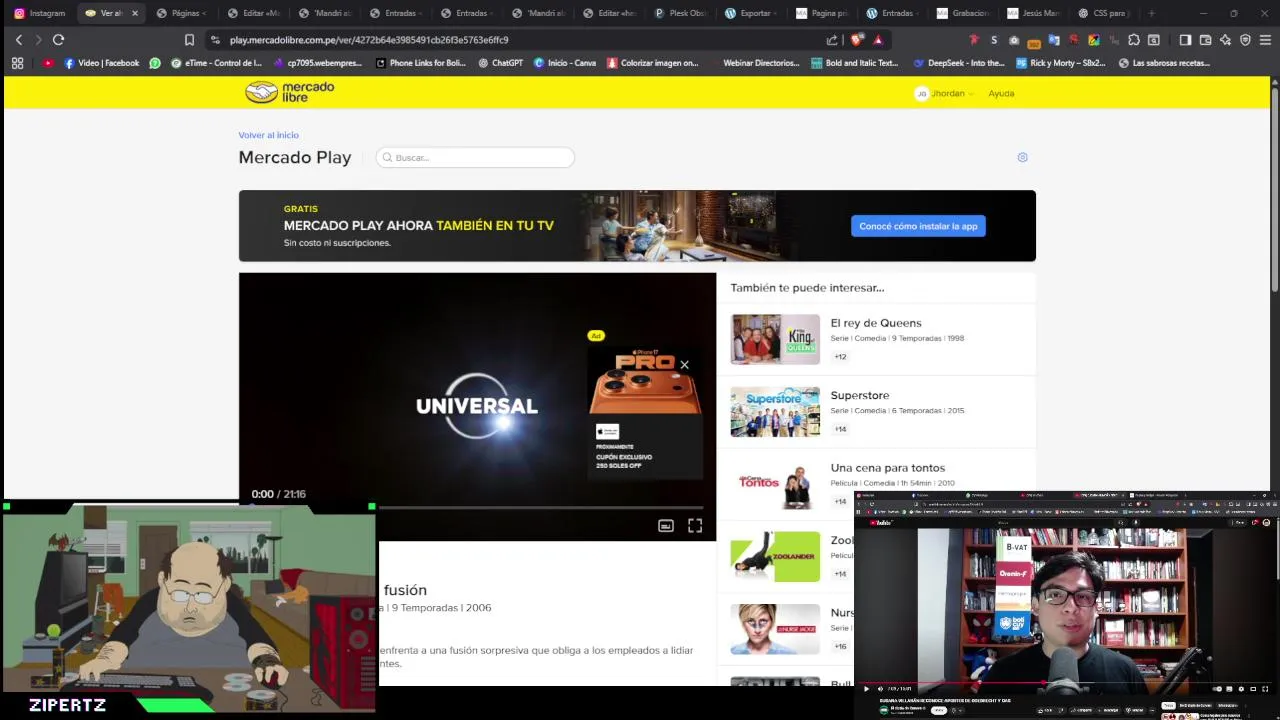Open the share icon in the address bar
The image size is (1280, 720).
[832, 40]
